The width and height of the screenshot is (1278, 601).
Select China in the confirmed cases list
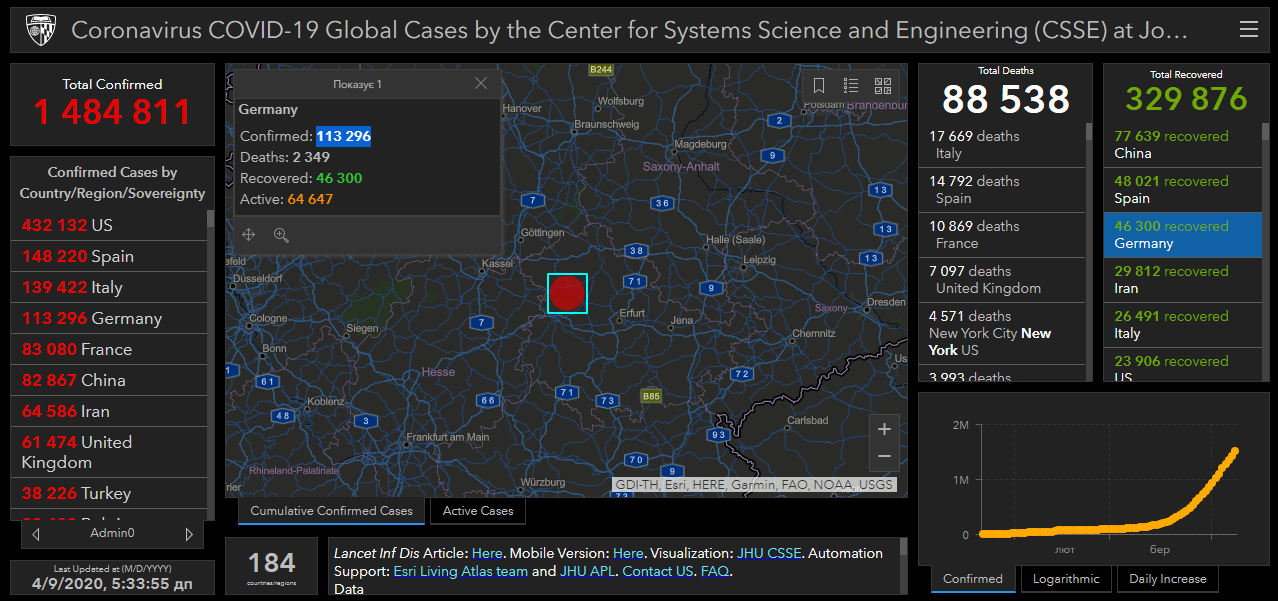coord(109,381)
